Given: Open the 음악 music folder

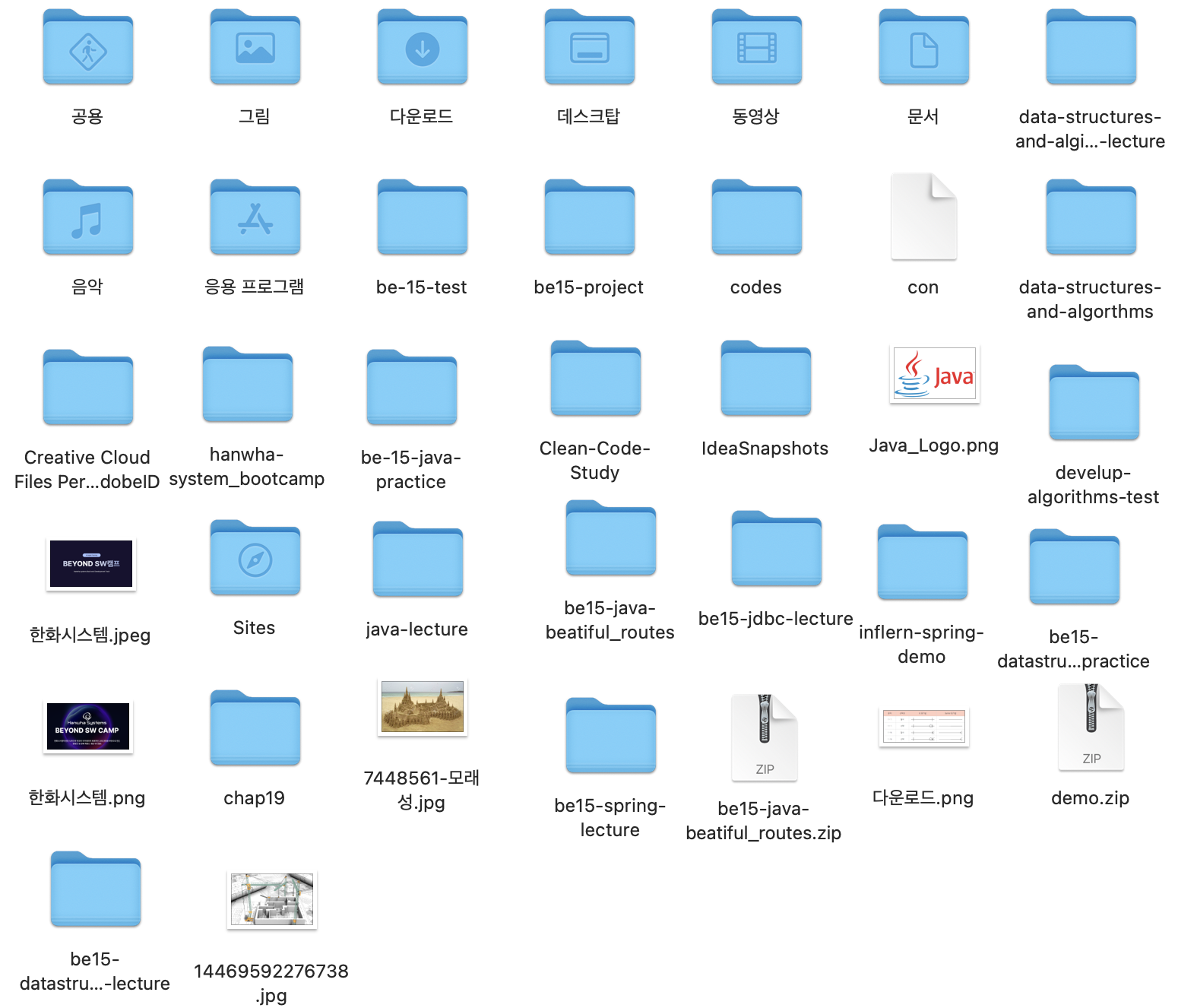Looking at the screenshot, I should click(x=88, y=217).
